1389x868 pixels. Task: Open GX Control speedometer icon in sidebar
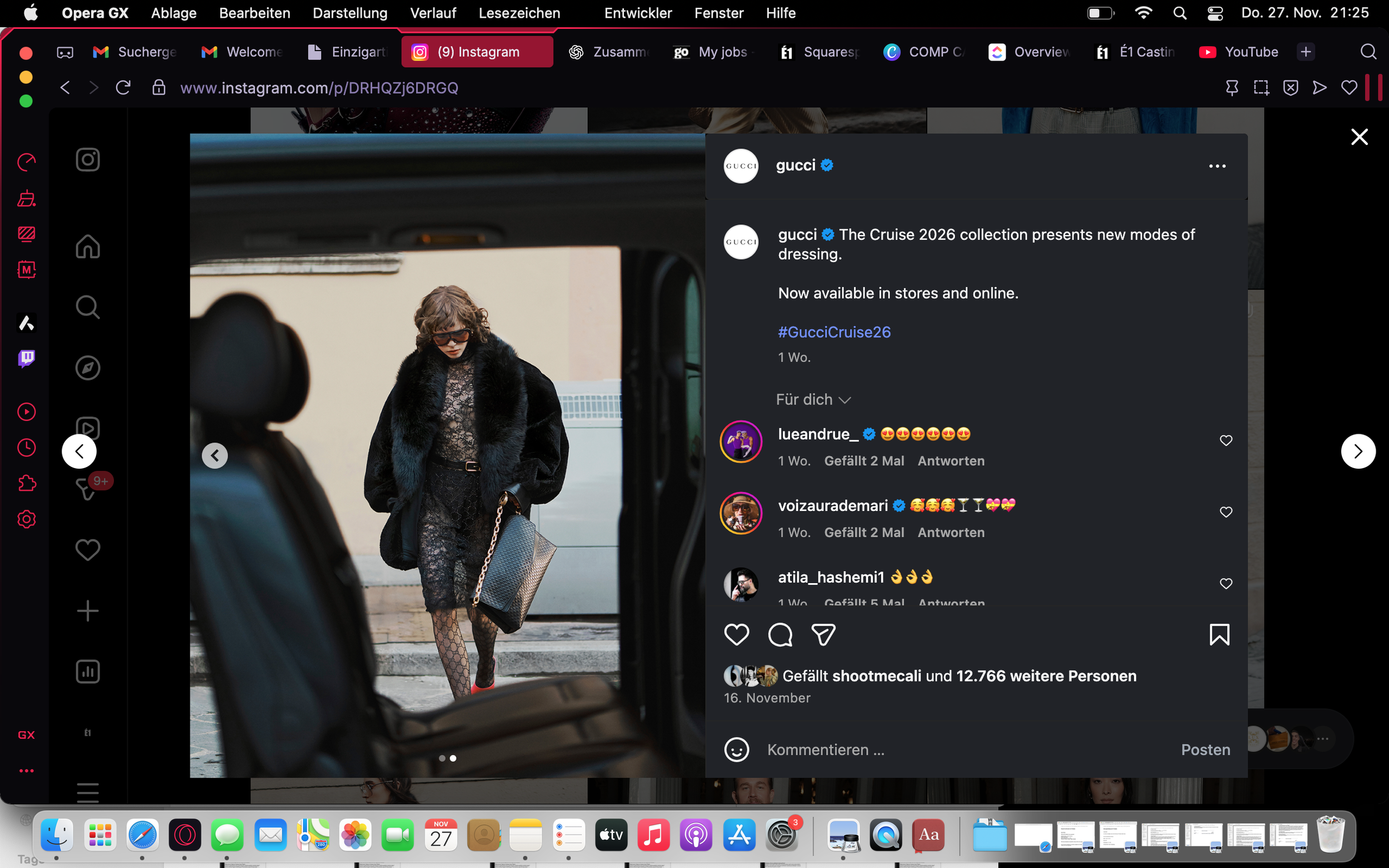click(27, 163)
